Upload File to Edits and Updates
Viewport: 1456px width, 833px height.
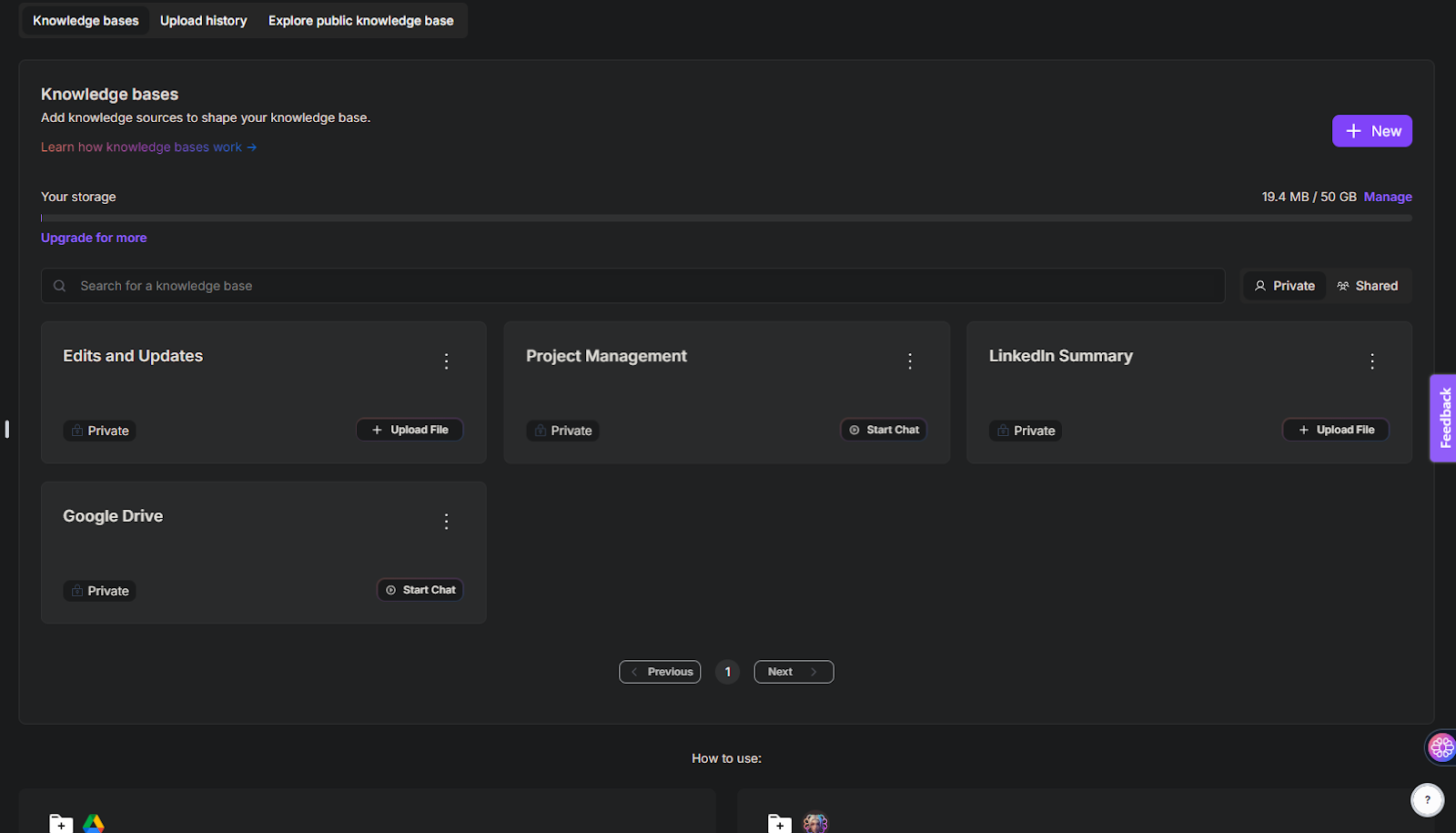(x=409, y=430)
